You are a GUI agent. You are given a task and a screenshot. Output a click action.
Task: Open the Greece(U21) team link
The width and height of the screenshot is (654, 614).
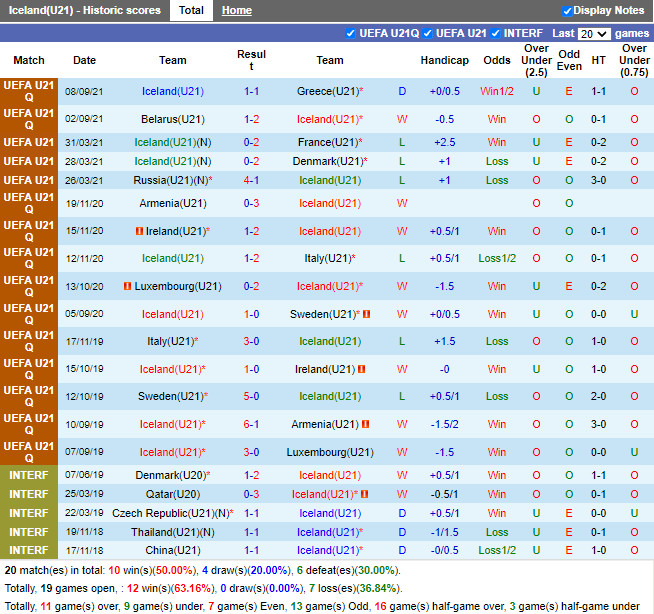point(327,91)
